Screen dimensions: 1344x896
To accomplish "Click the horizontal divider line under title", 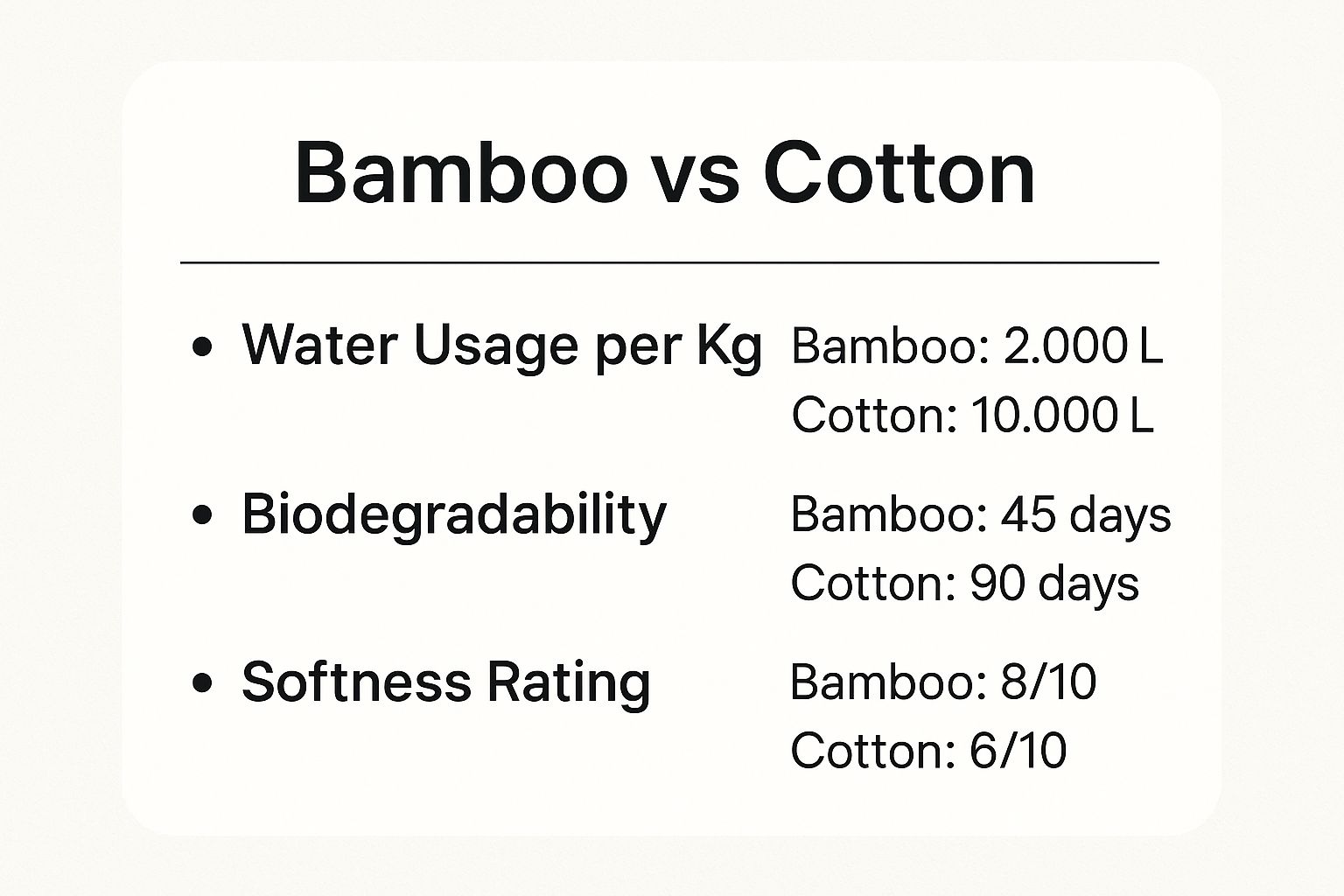I will (669, 262).
